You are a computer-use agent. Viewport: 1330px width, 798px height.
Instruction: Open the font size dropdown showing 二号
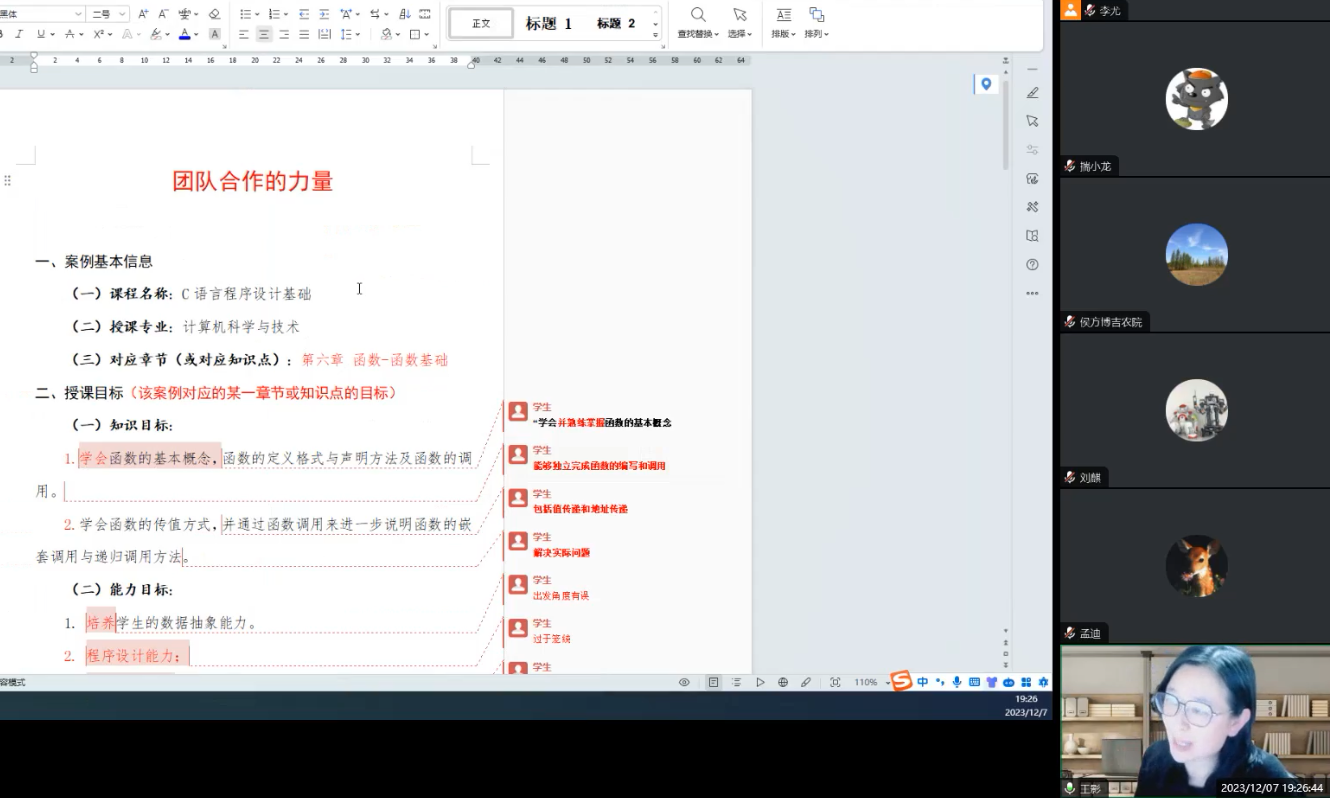pos(109,14)
